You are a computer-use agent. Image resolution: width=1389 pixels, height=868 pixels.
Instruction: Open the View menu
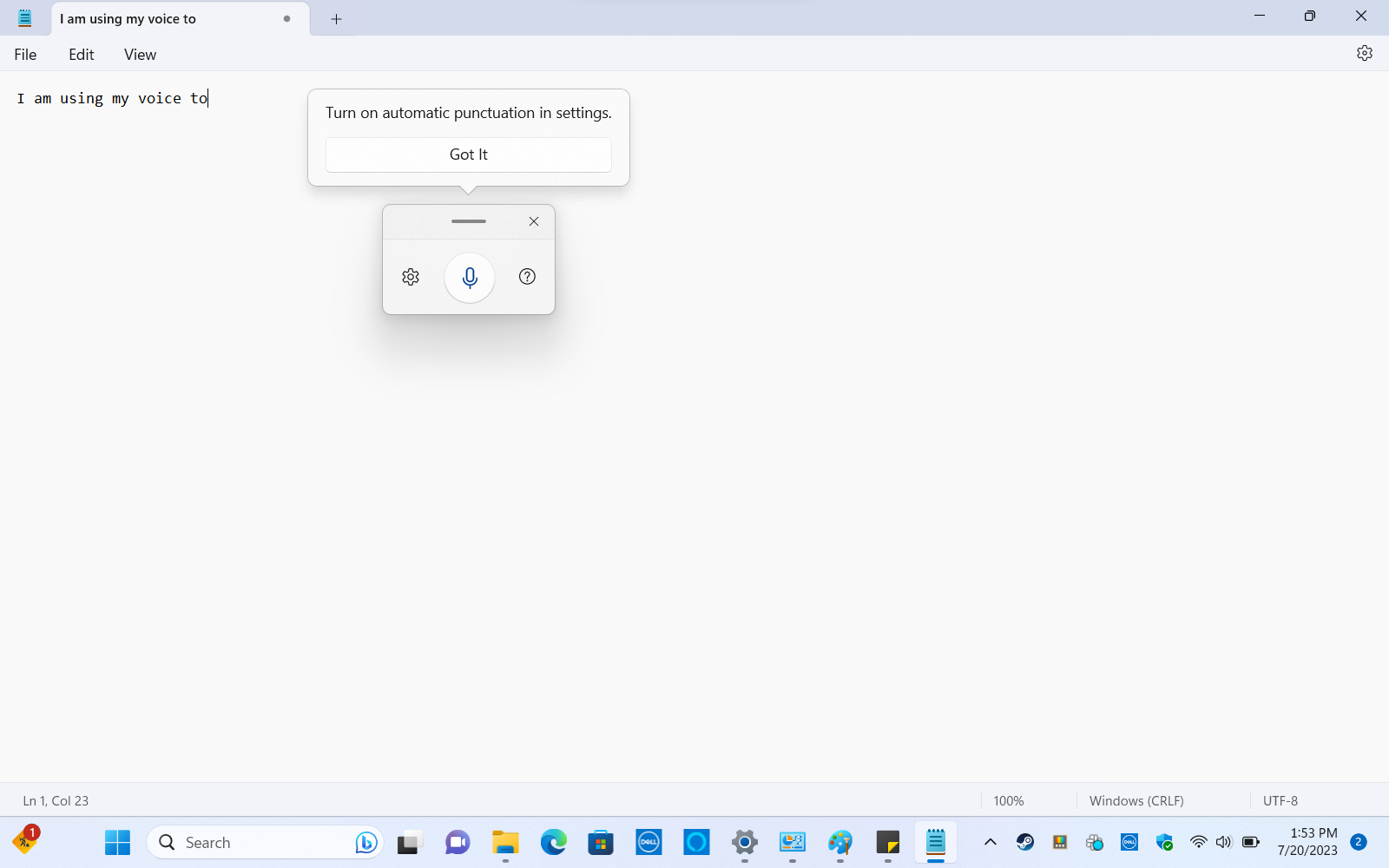(140, 55)
